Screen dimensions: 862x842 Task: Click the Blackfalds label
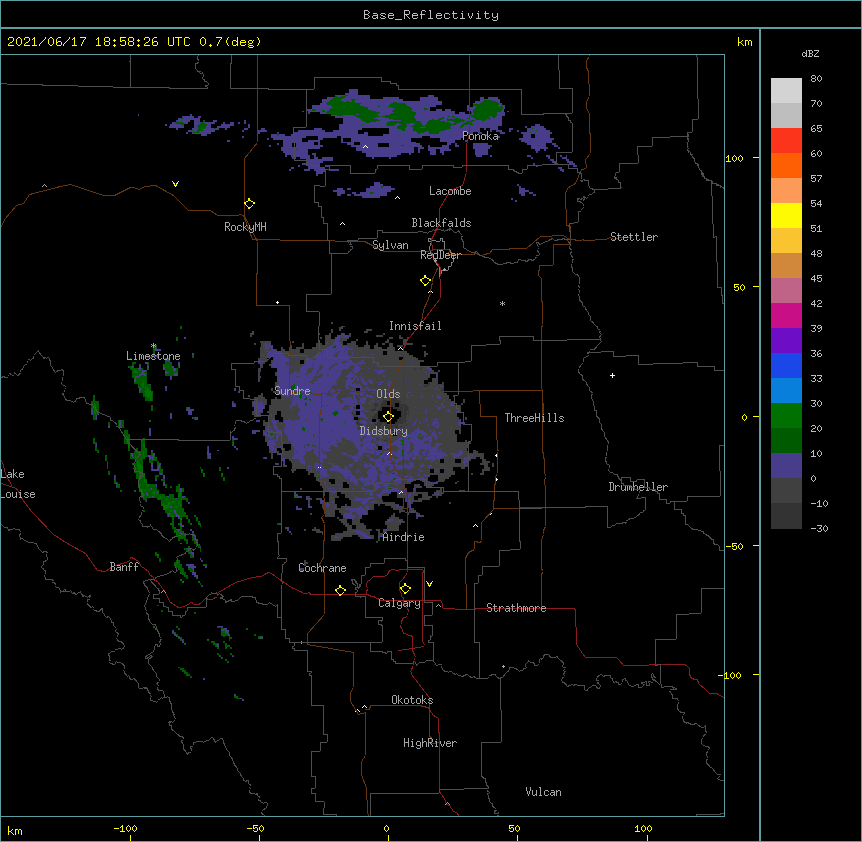click(x=441, y=223)
